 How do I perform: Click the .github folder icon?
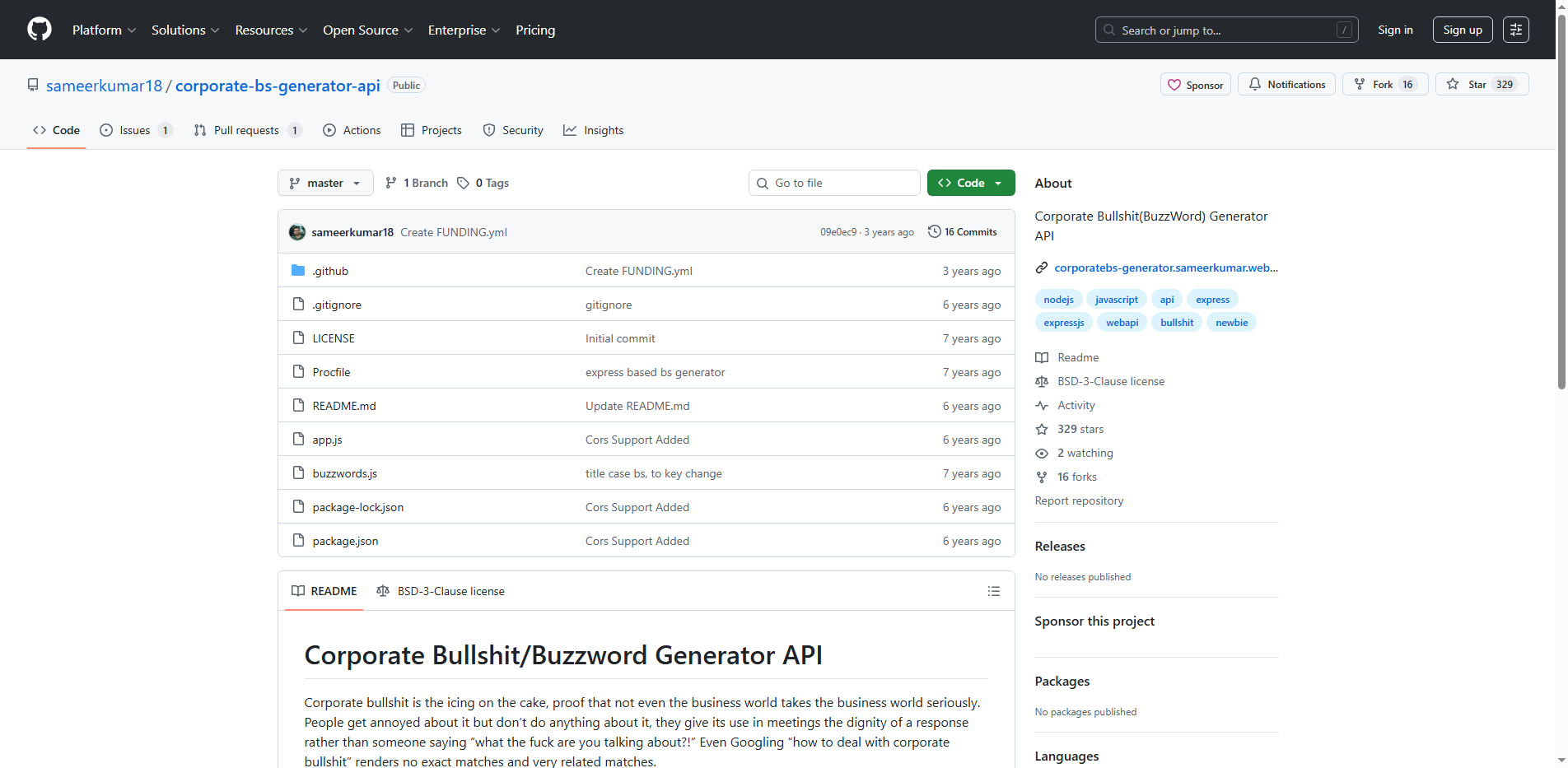point(298,270)
